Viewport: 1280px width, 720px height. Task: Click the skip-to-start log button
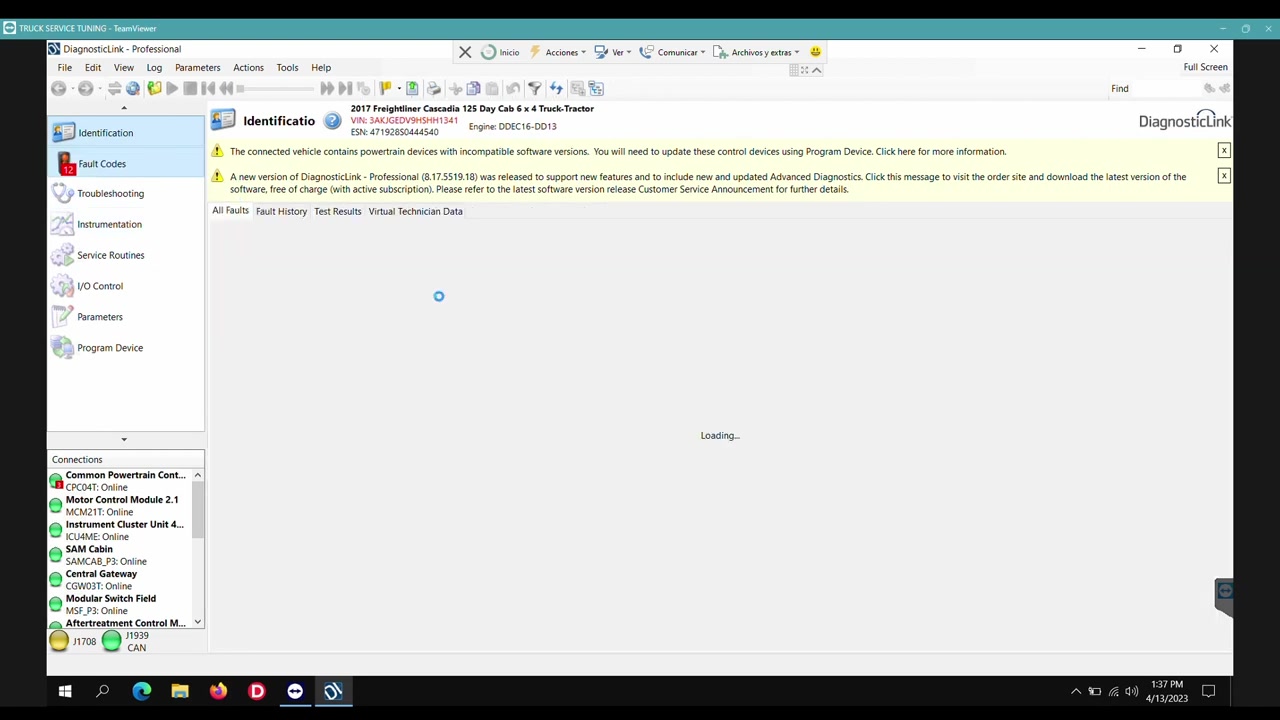point(209,89)
